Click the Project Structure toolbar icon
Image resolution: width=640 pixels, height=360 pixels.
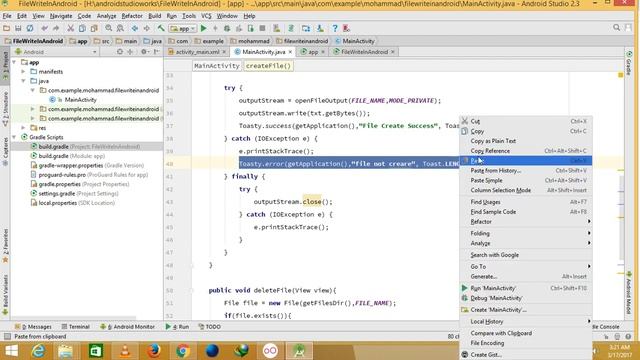pos(306,29)
